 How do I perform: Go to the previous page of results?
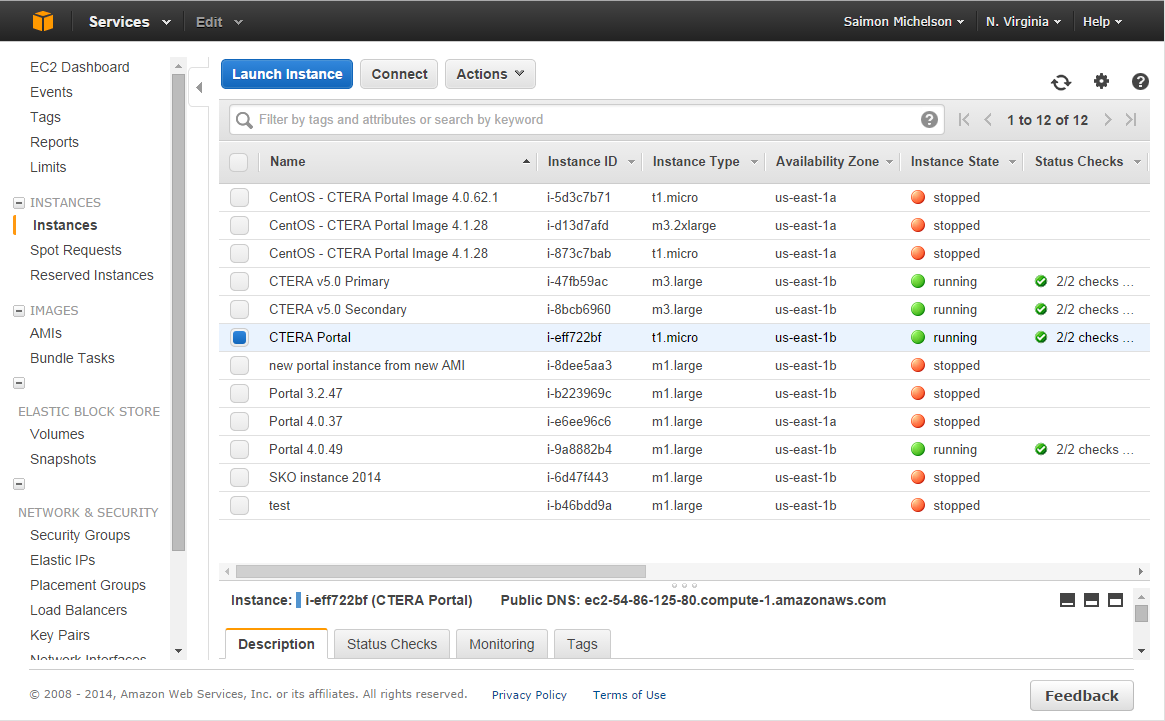[988, 120]
